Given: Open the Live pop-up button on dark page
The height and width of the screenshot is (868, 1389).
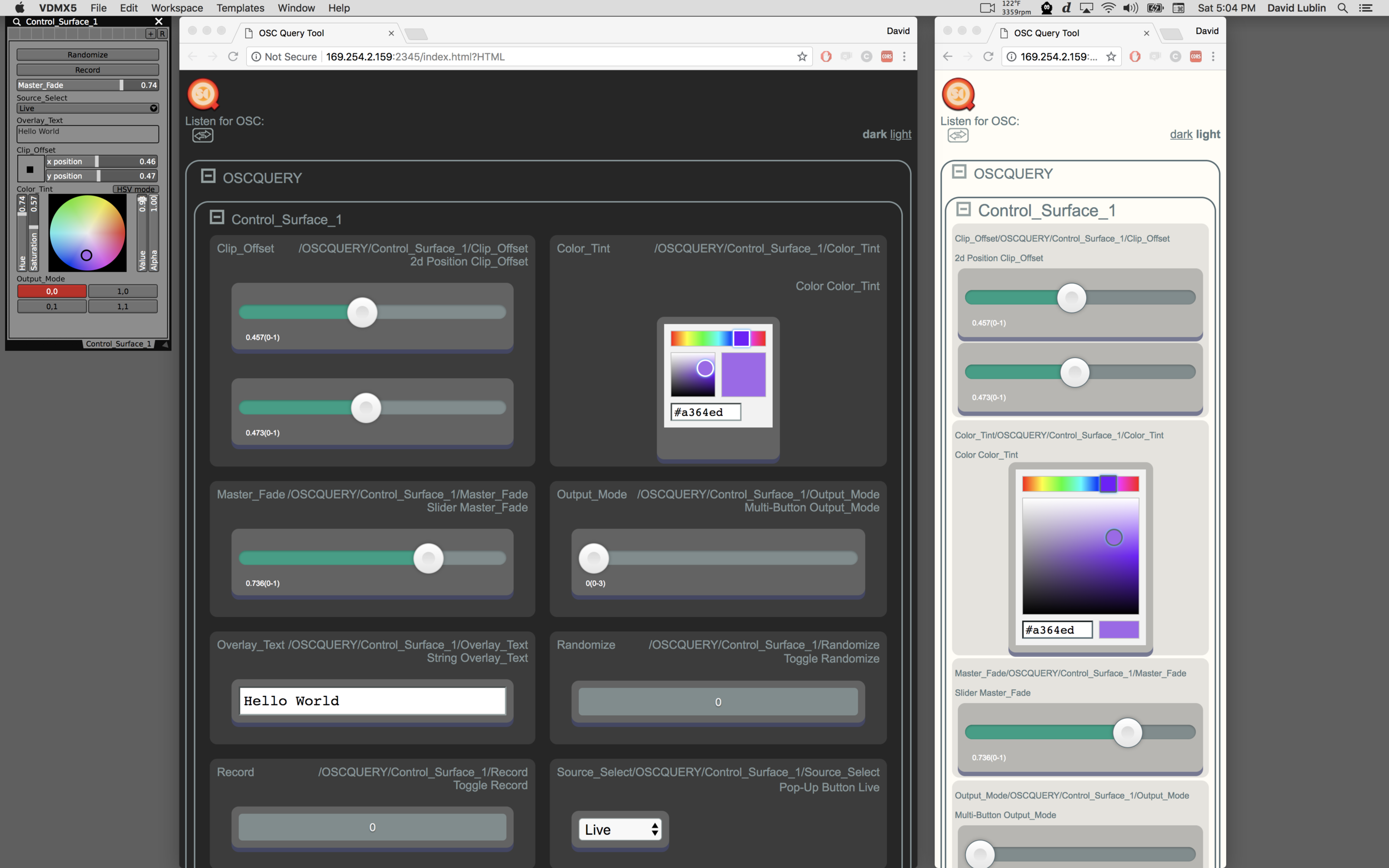Looking at the screenshot, I should tap(620, 830).
